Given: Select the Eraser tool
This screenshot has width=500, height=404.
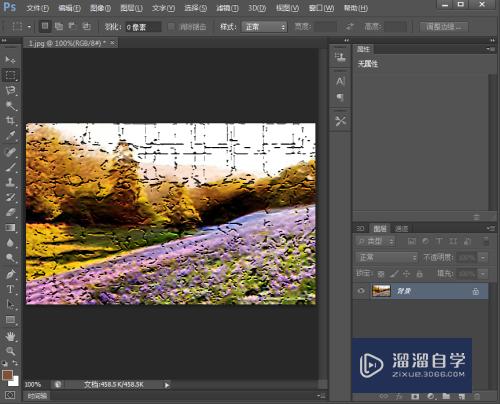Looking at the screenshot, I should (x=10, y=212).
